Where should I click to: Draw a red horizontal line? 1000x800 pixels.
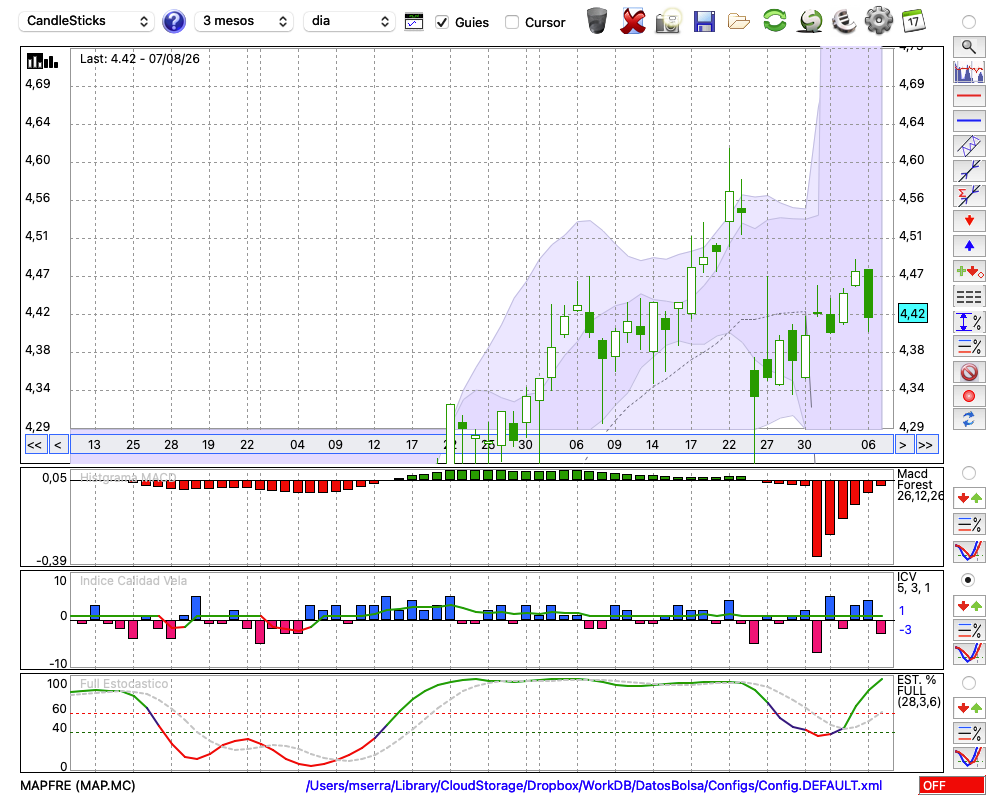(969, 96)
